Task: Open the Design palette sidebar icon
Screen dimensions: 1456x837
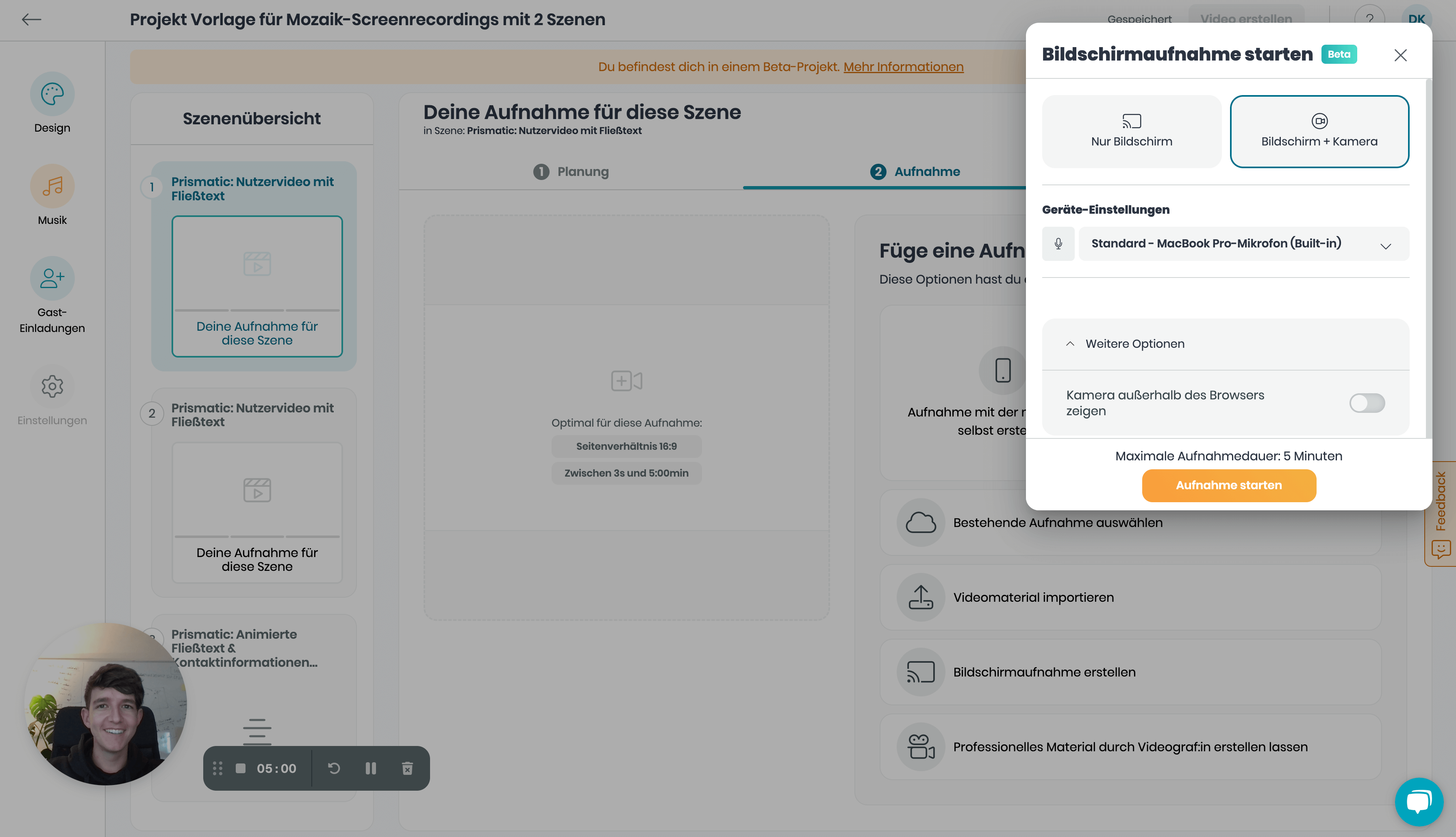Action: (x=52, y=94)
